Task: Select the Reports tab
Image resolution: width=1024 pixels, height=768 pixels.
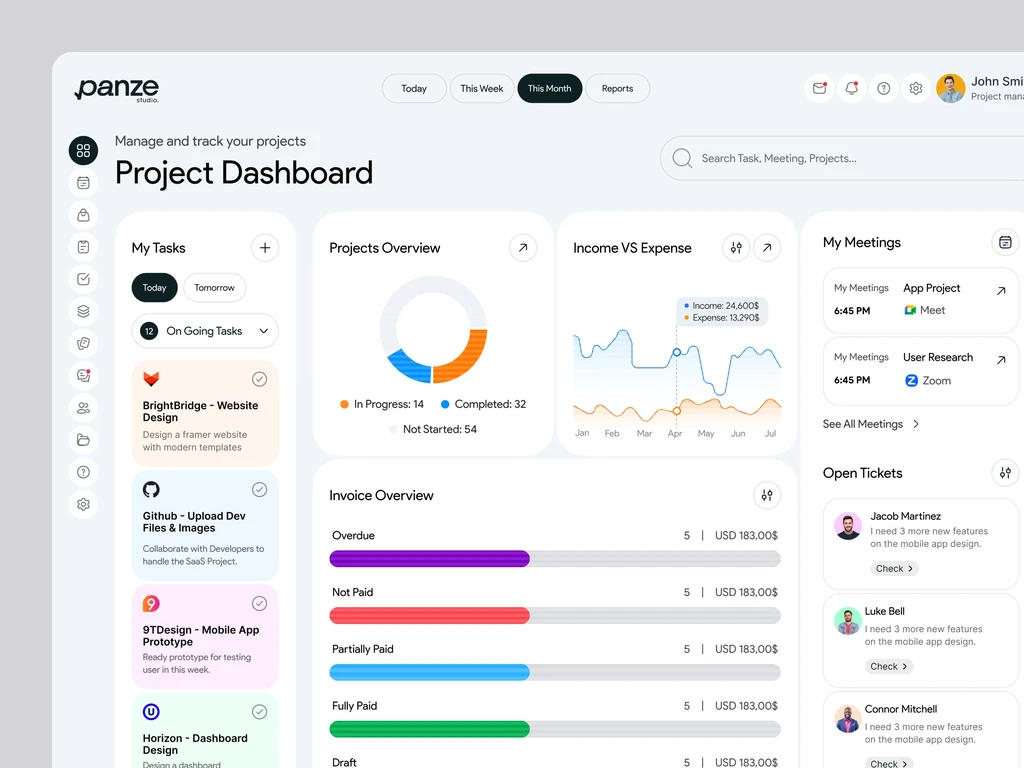Action: point(617,88)
